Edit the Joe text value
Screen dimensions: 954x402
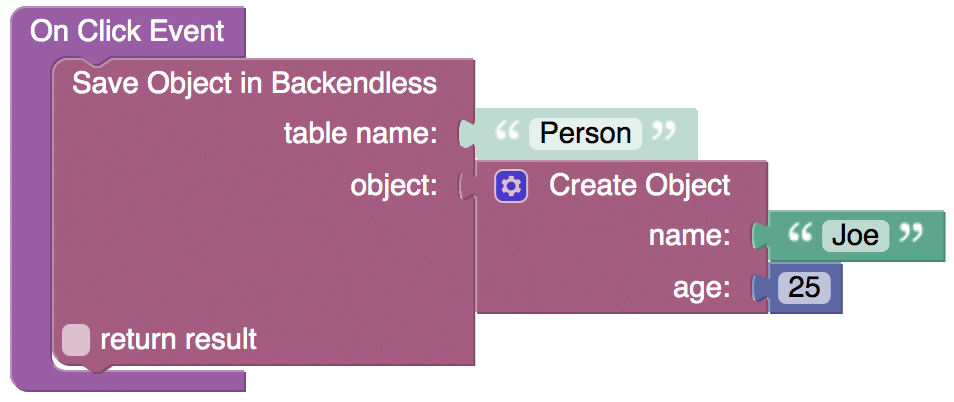[855, 236]
